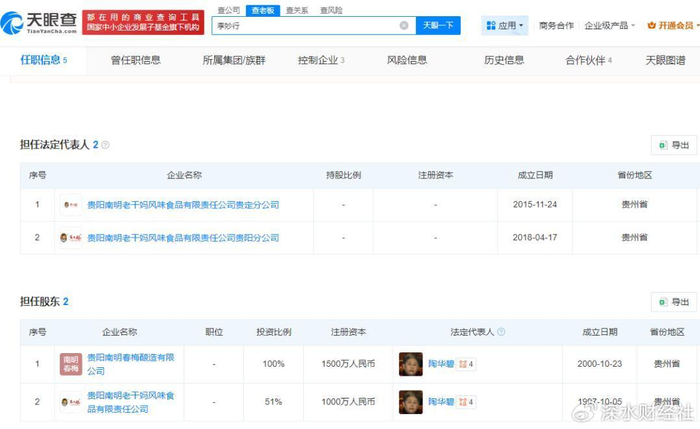Select the 任职信息 tab
Screen dimensions: 700x429
[43, 60]
